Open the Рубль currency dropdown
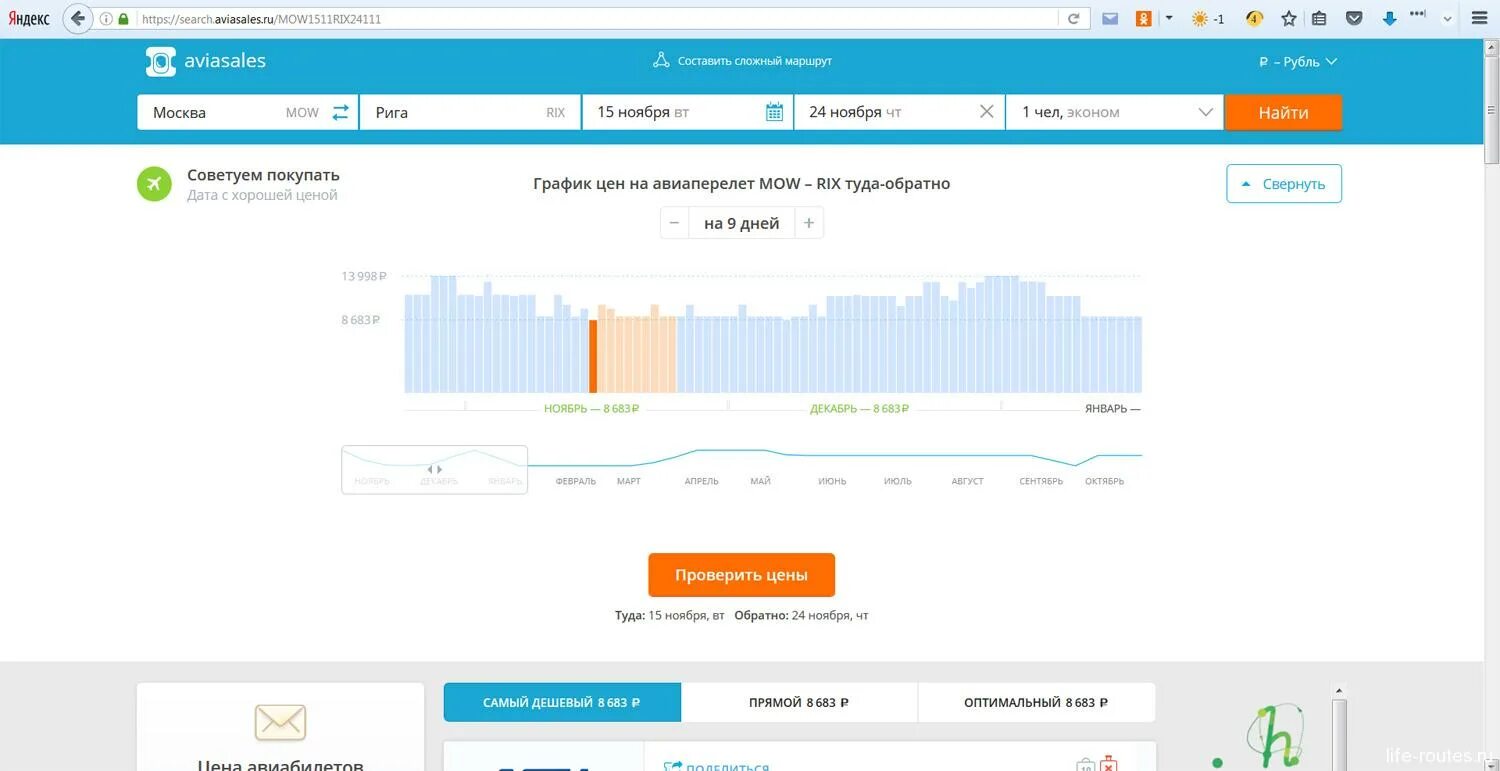1500x771 pixels. 1298,62
